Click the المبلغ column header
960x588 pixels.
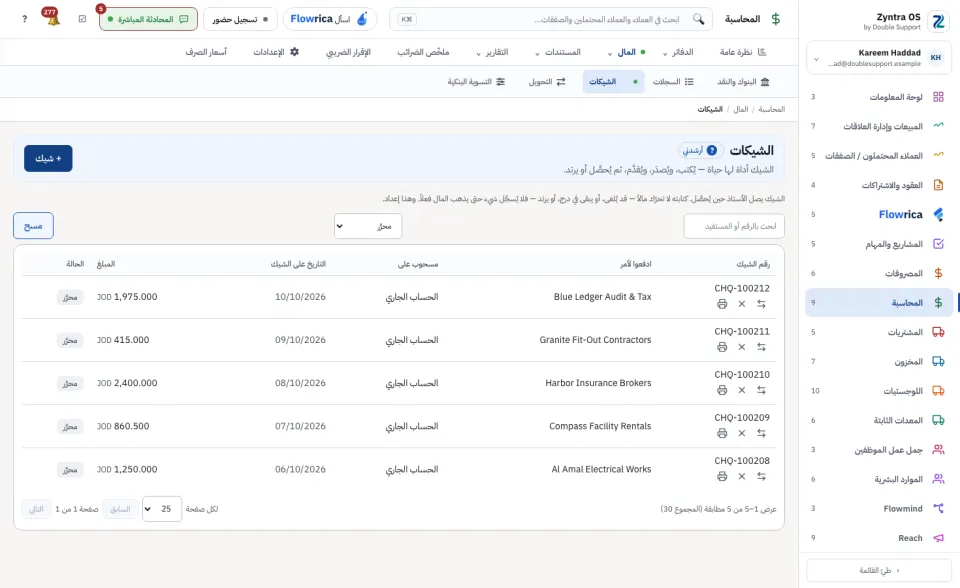106,264
